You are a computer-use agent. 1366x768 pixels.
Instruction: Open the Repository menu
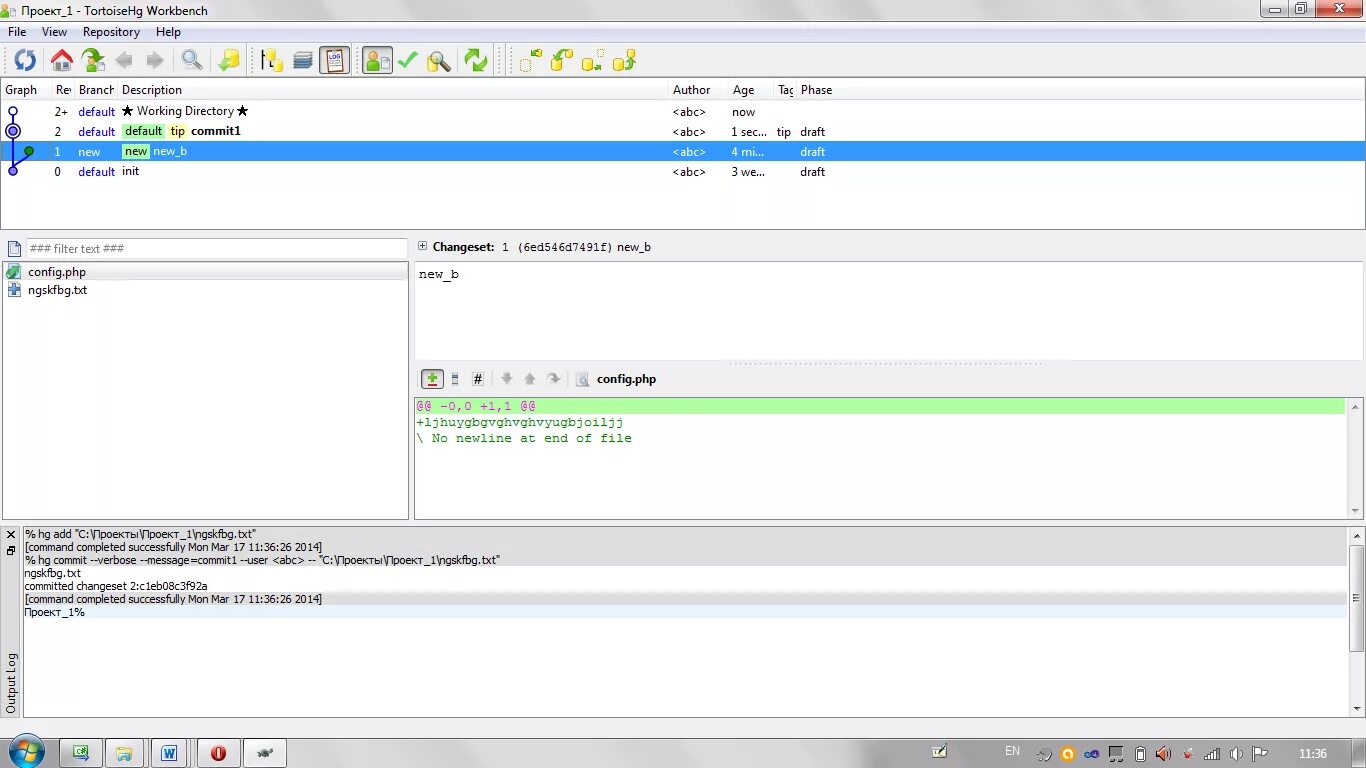click(x=111, y=32)
